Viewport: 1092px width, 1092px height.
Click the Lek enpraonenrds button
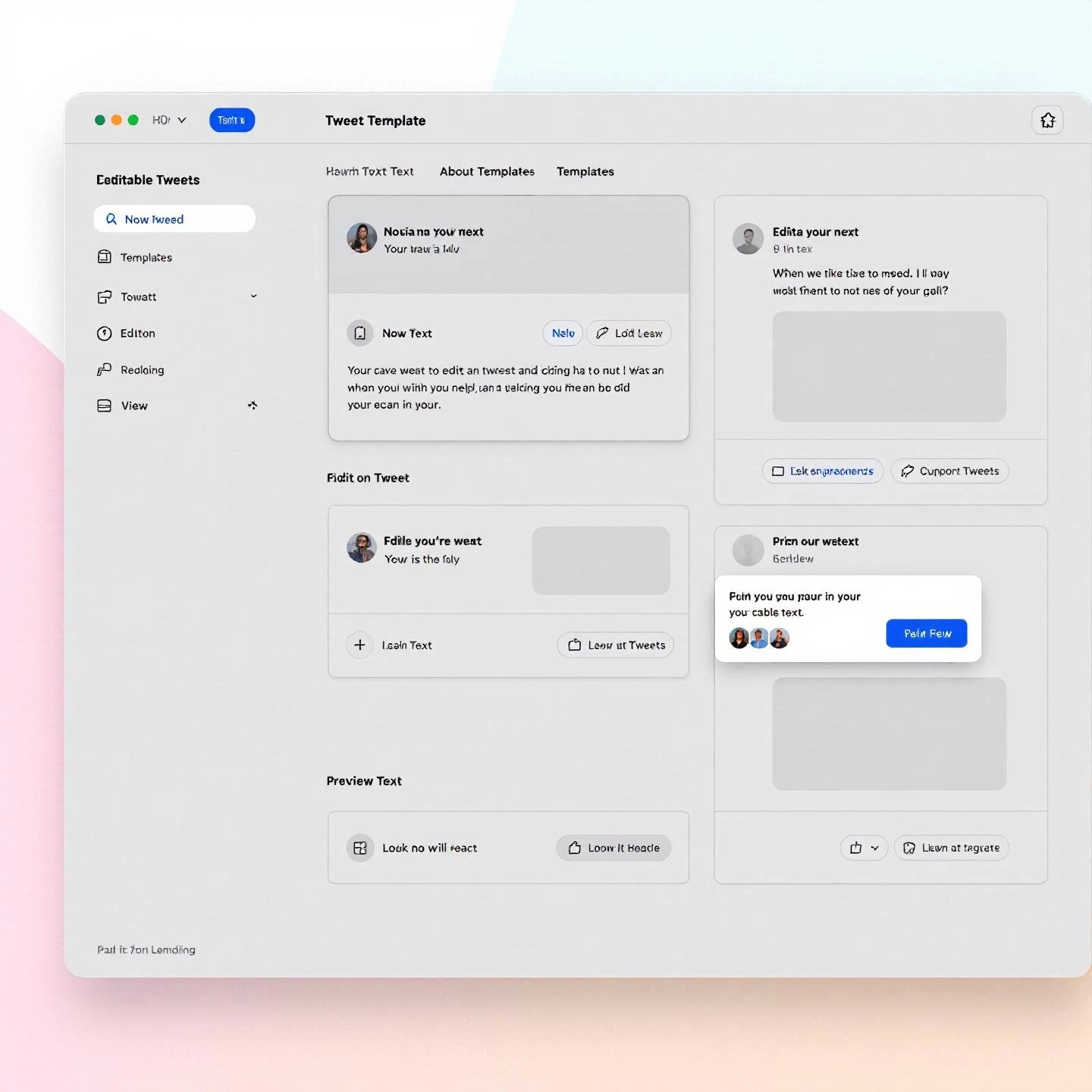(x=823, y=471)
